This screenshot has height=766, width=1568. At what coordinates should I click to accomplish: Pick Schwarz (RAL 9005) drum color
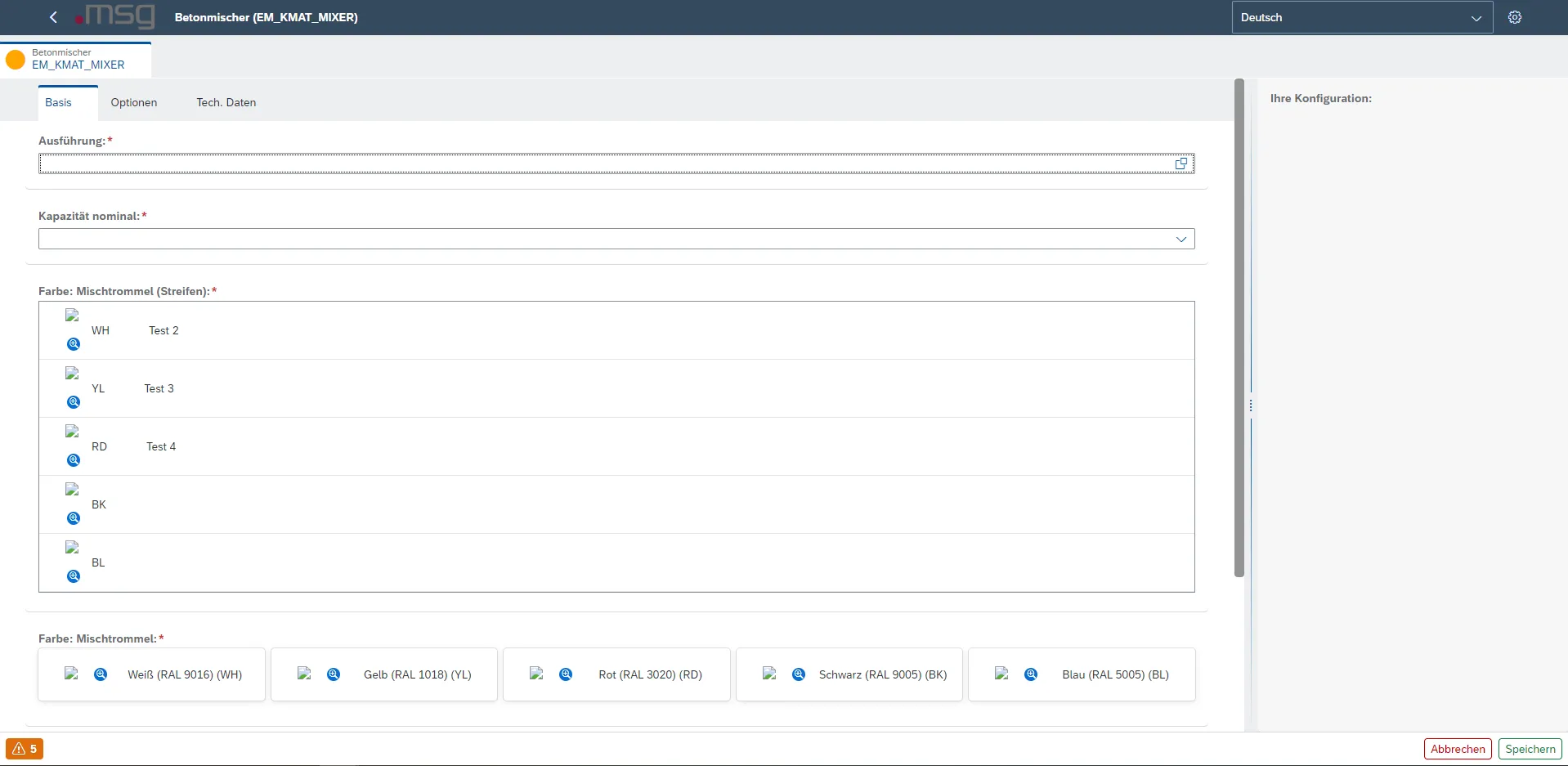(882, 674)
